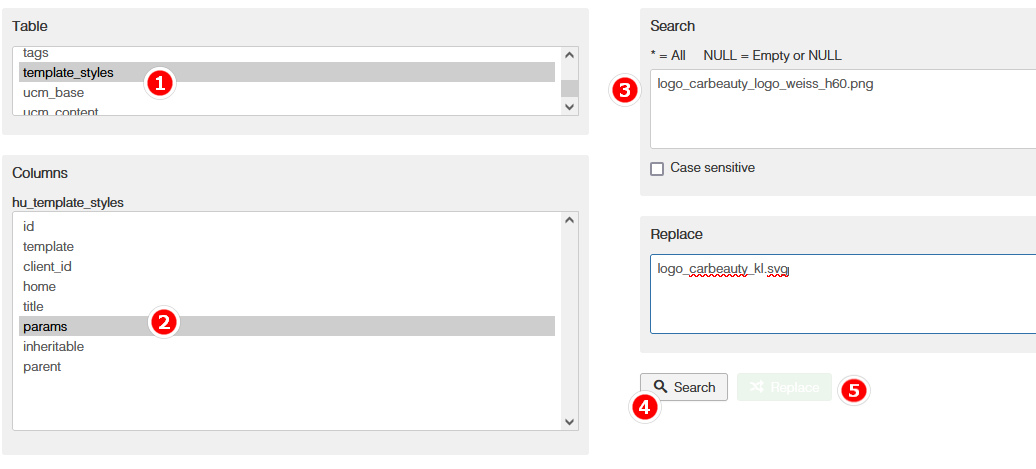
Task: Pick the id column
Action: [29, 226]
